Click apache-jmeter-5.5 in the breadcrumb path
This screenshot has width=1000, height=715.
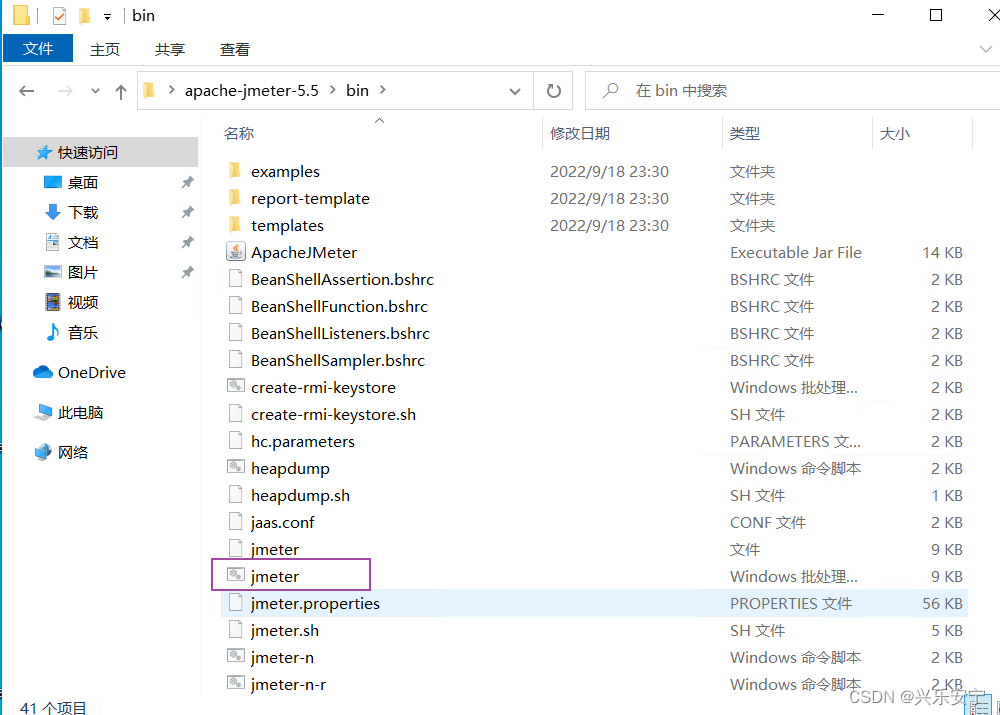251,91
